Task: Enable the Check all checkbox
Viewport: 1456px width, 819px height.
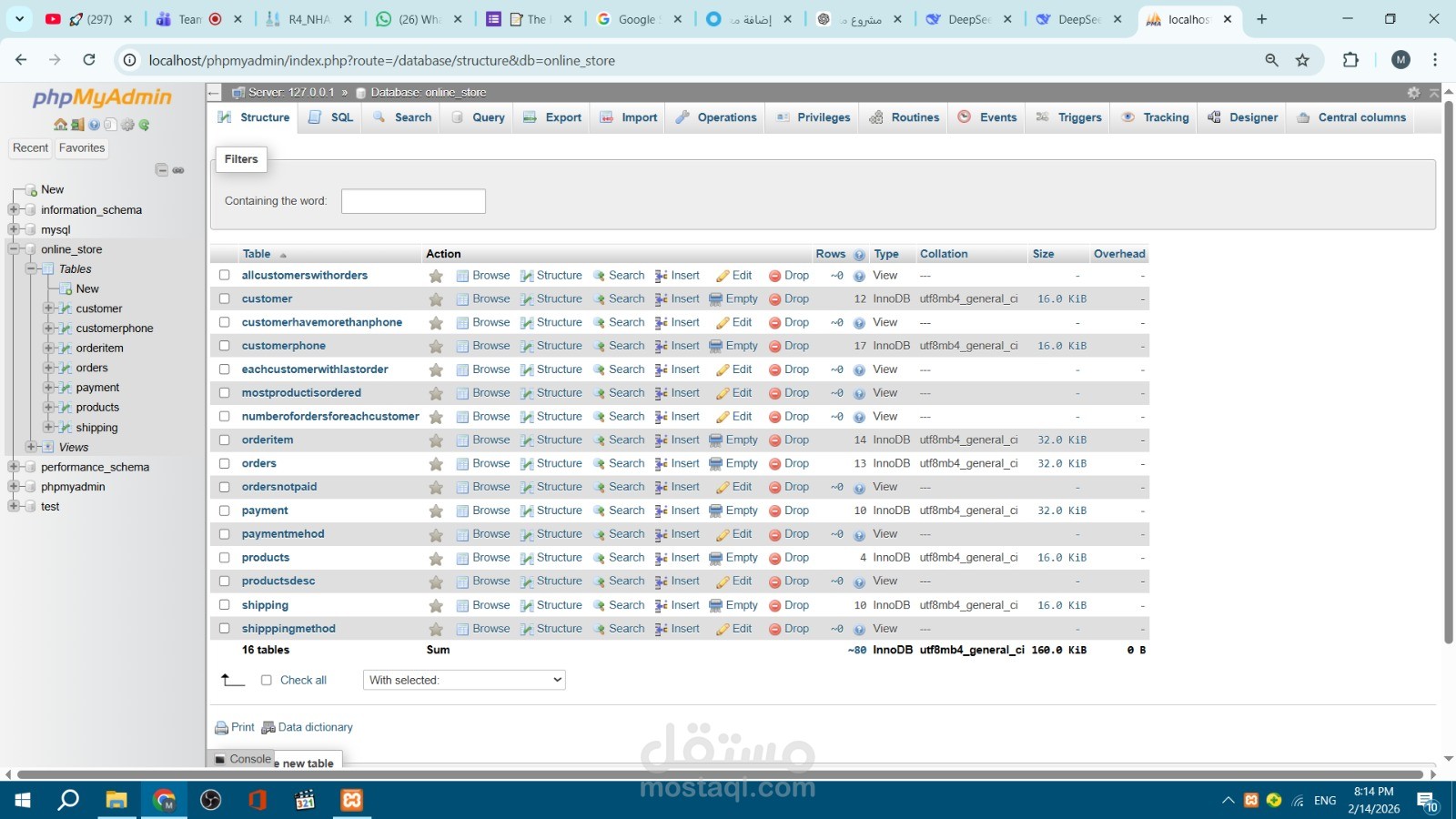Action: [267, 681]
